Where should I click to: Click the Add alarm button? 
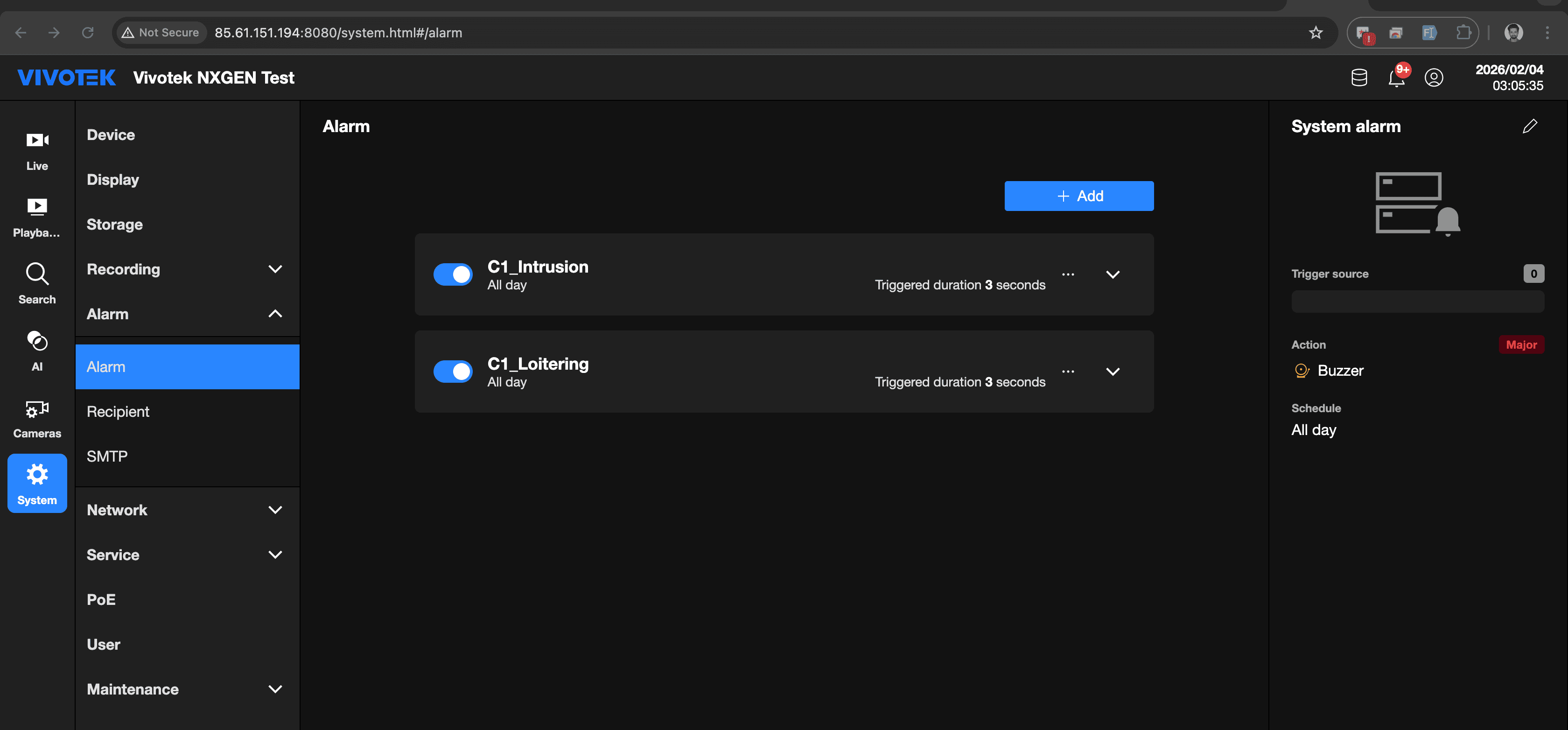coord(1078,196)
